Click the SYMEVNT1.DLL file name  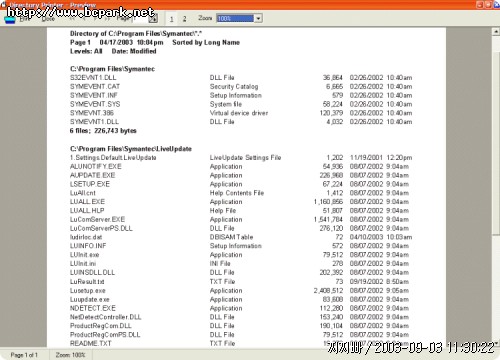[x=94, y=122]
